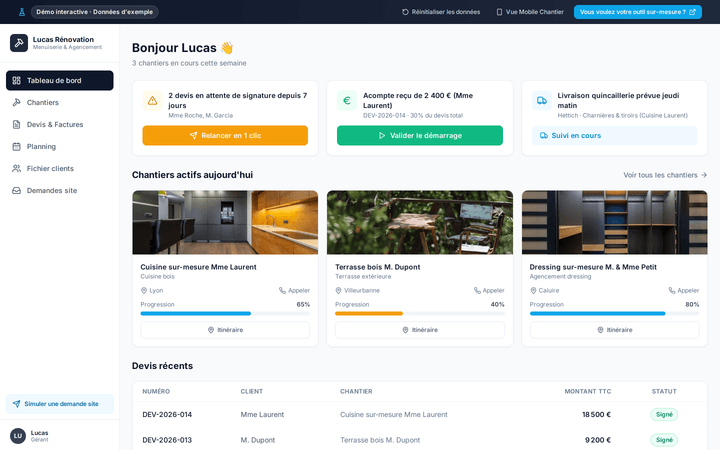Click the Chantiers actifs aujourd'hui heading
This screenshot has width=720, height=450.
[192, 175]
